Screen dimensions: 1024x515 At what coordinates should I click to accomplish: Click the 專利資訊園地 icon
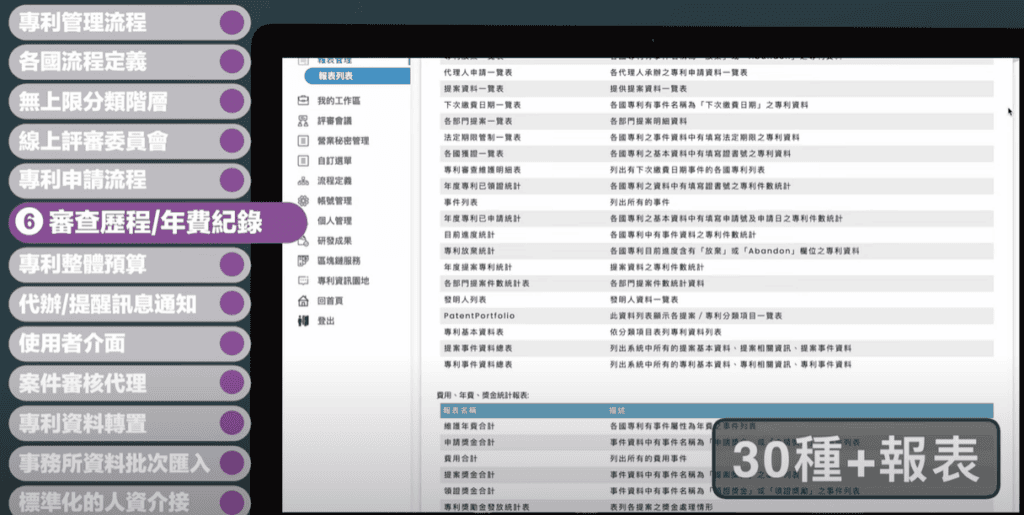[303, 280]
